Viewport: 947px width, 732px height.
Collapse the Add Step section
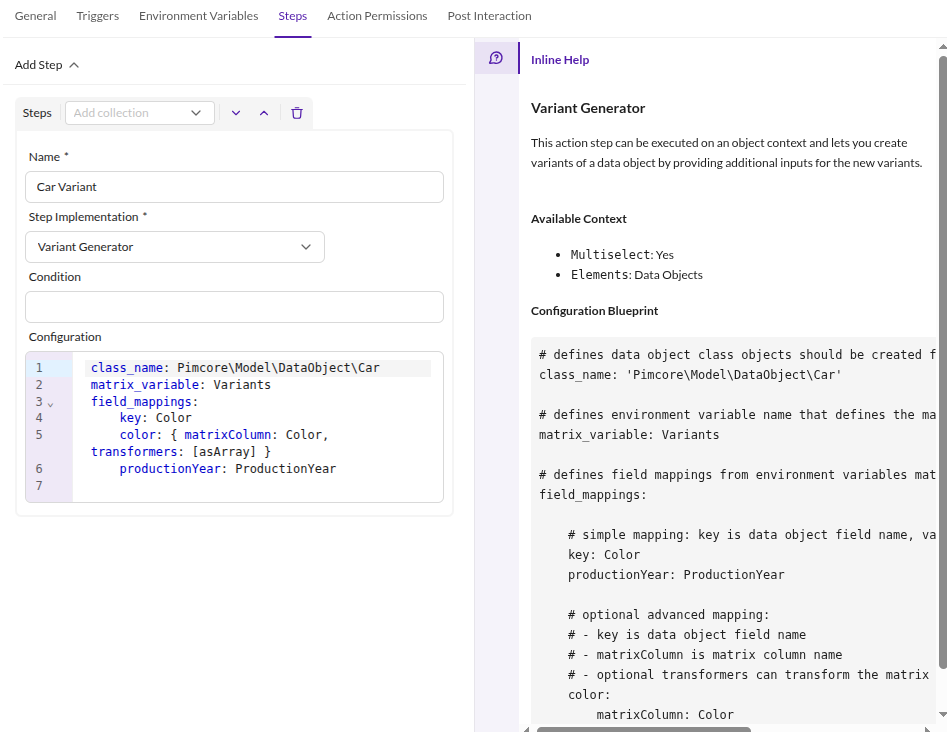47,65
